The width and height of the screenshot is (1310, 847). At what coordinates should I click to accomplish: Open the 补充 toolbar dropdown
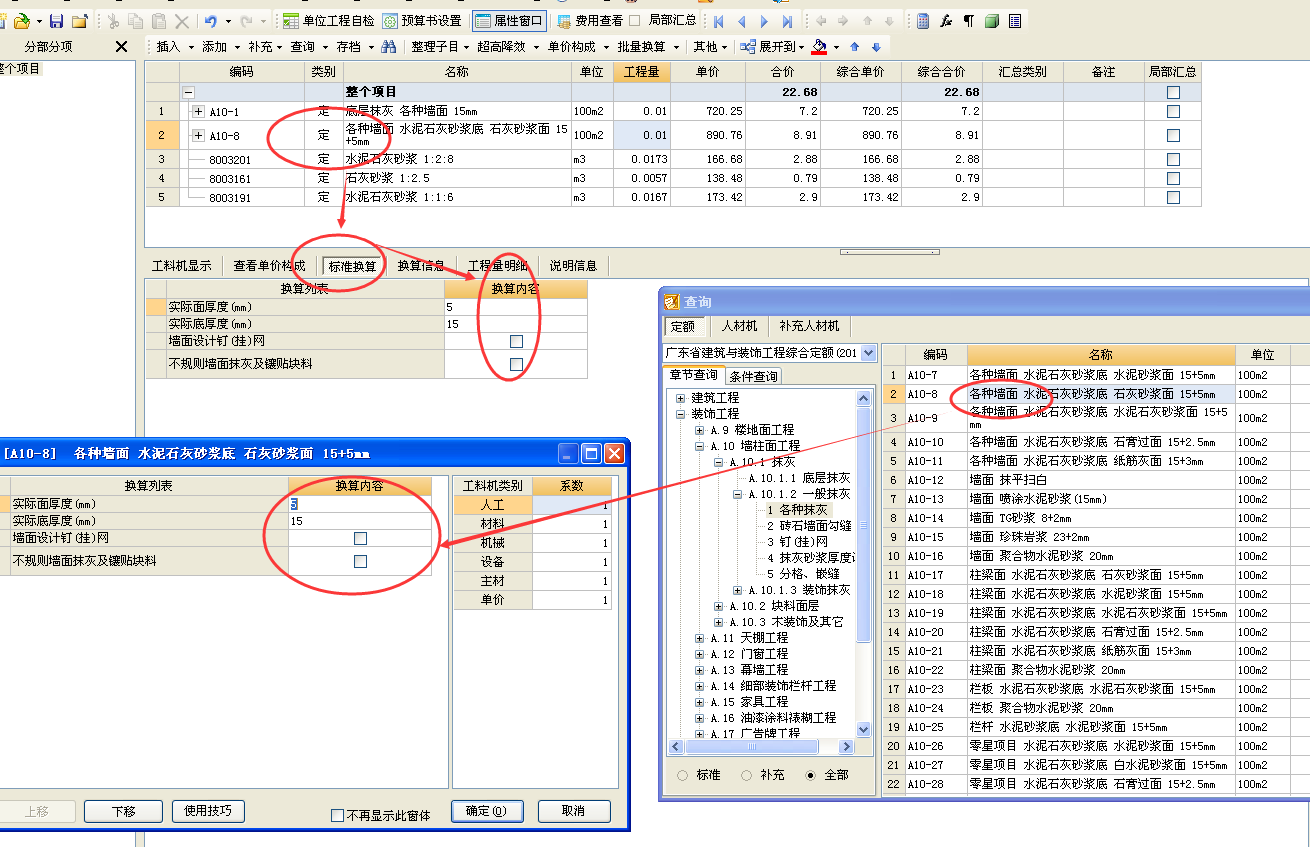265,46
